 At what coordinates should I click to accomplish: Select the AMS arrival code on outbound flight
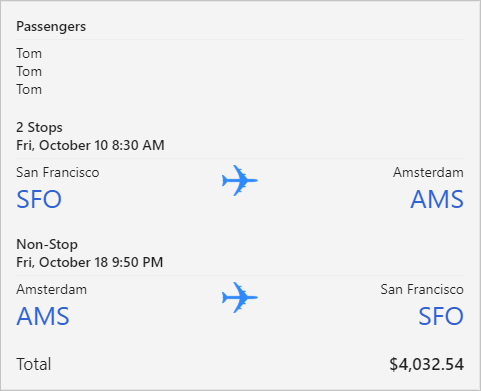437,199
